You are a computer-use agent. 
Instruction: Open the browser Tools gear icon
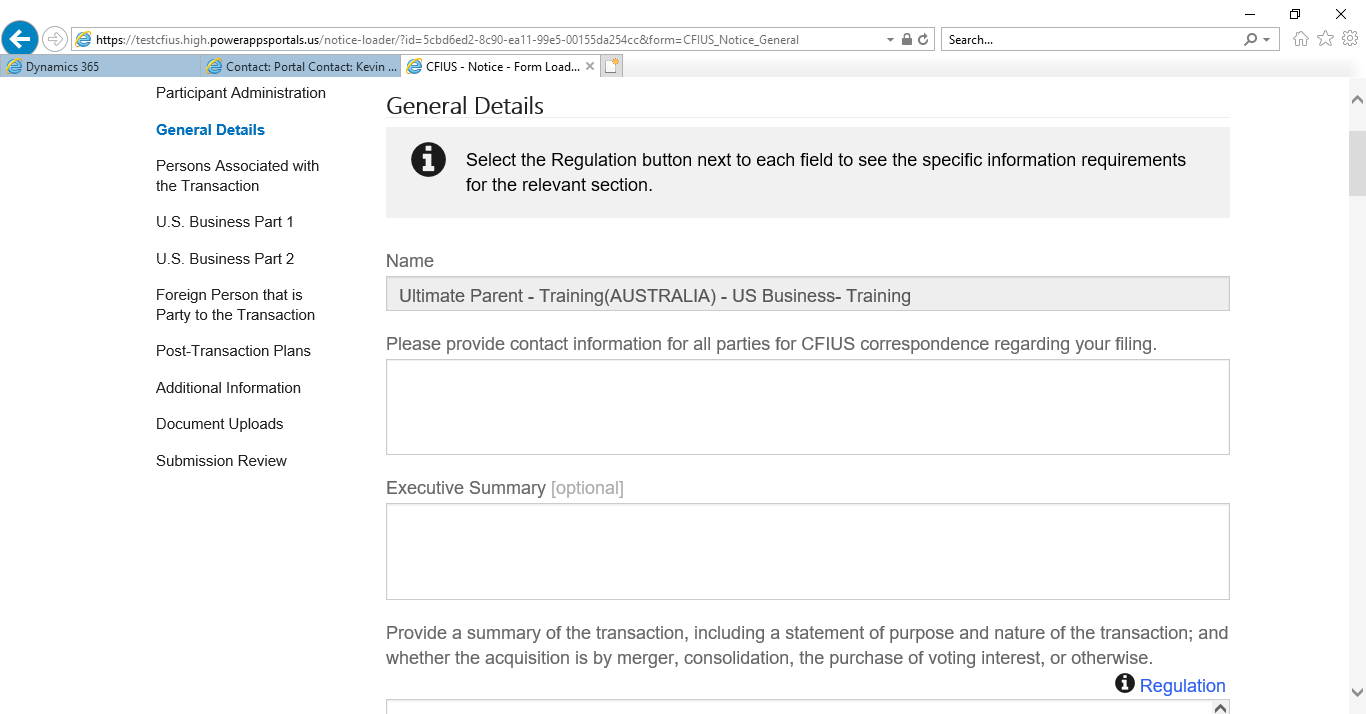(x=1349, y=39)
